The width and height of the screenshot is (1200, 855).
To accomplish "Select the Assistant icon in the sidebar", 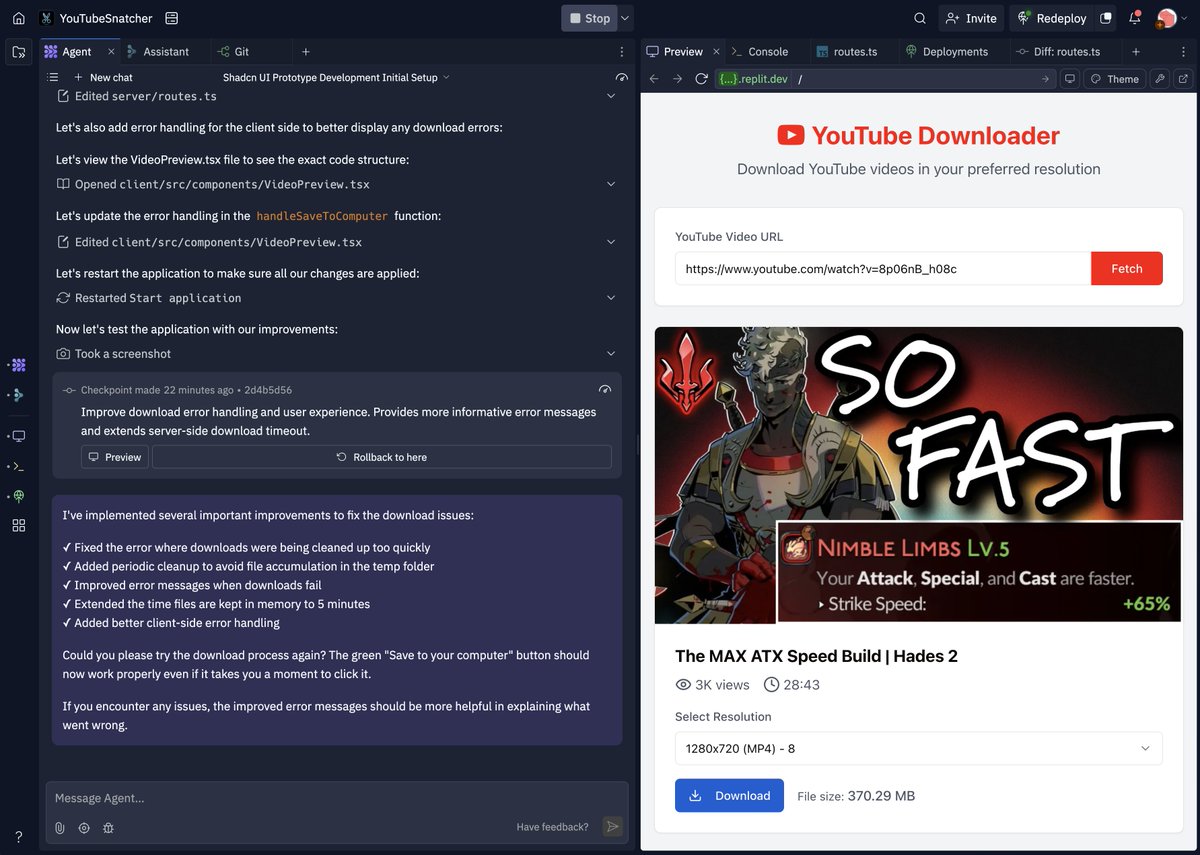I will 17,395.
